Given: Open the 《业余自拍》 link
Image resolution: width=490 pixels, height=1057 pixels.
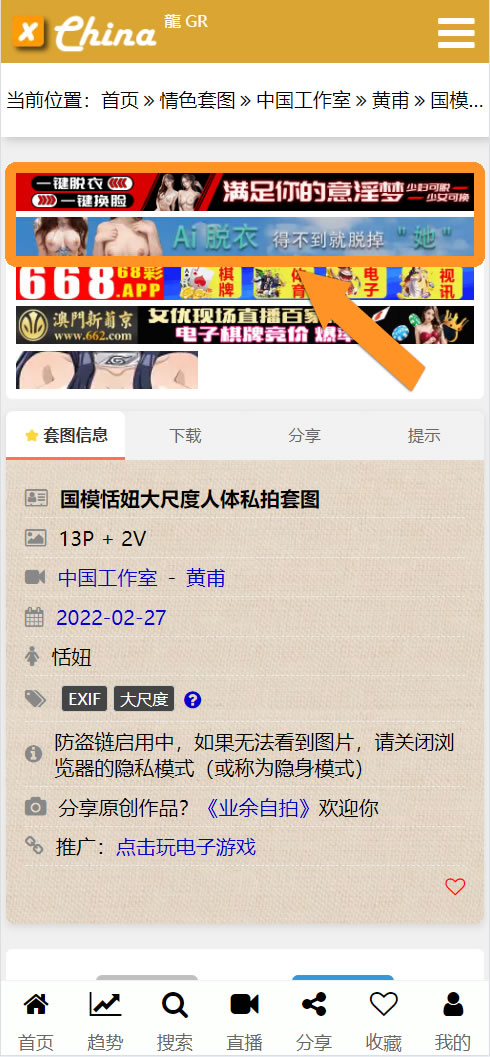Looking at the screenshot, I should click(258, 808).
